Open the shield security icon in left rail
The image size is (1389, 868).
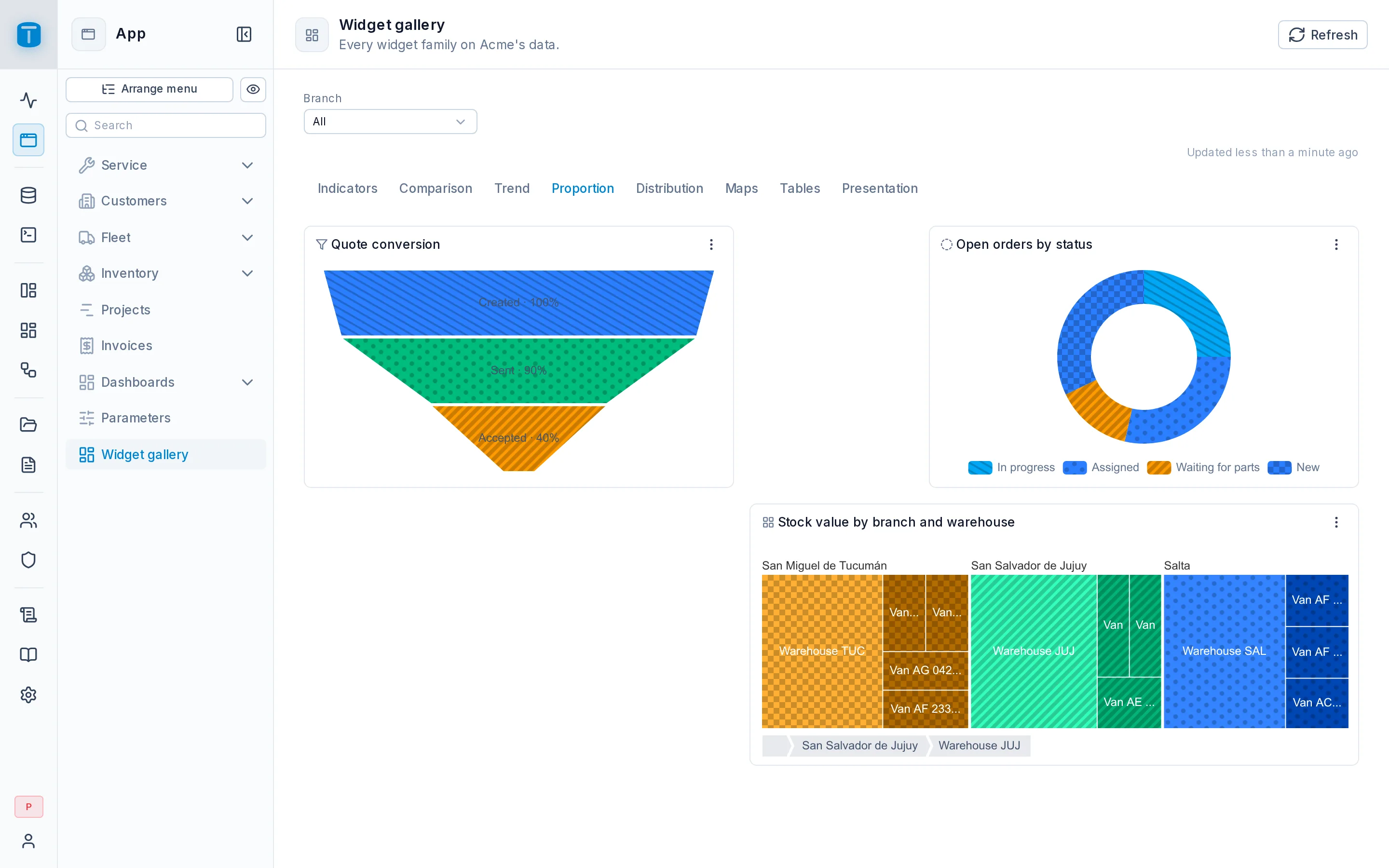pos(28,560)
